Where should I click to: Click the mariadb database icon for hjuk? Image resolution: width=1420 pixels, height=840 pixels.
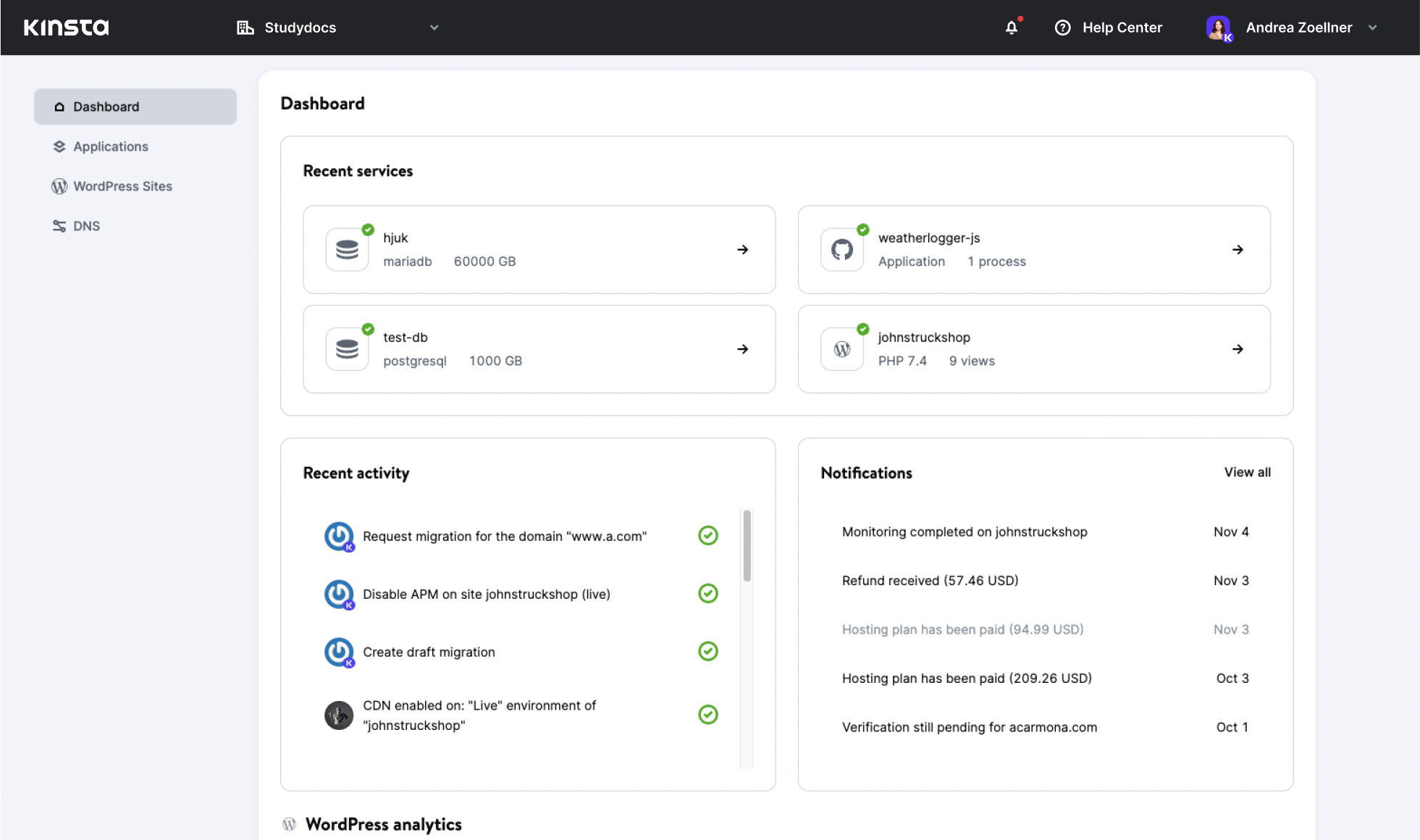[x=347, y=249]
